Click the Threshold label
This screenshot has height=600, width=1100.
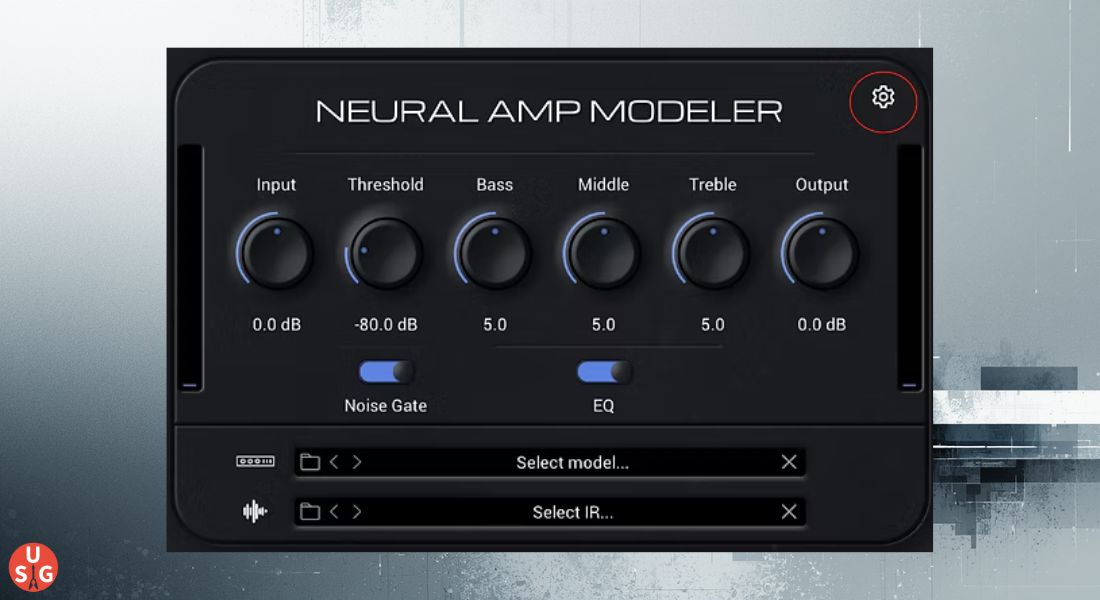point(385,185)
